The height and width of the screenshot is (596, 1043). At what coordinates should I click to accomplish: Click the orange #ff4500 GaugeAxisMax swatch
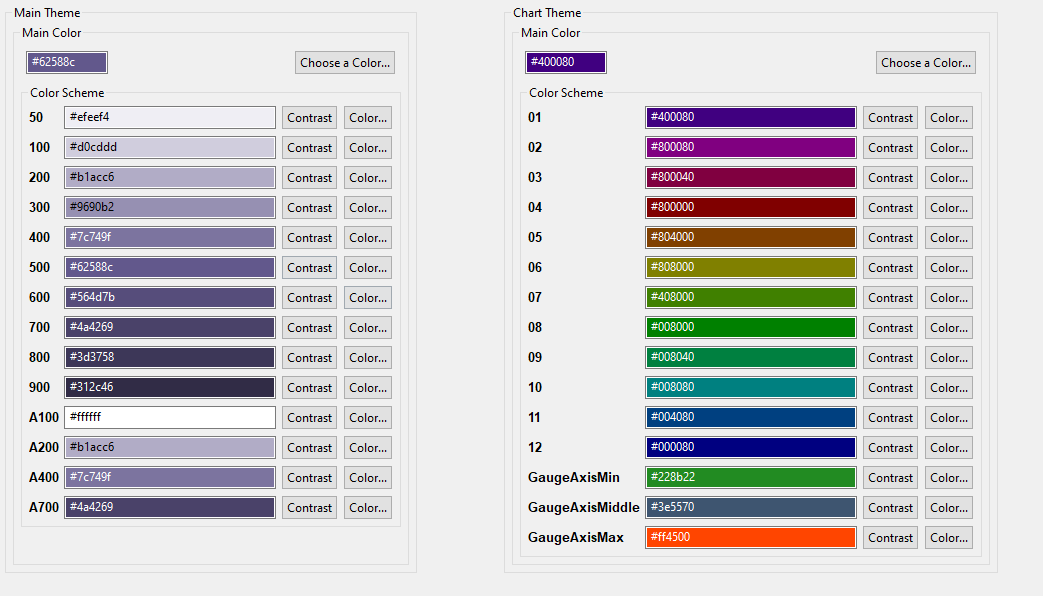point(751,537)
